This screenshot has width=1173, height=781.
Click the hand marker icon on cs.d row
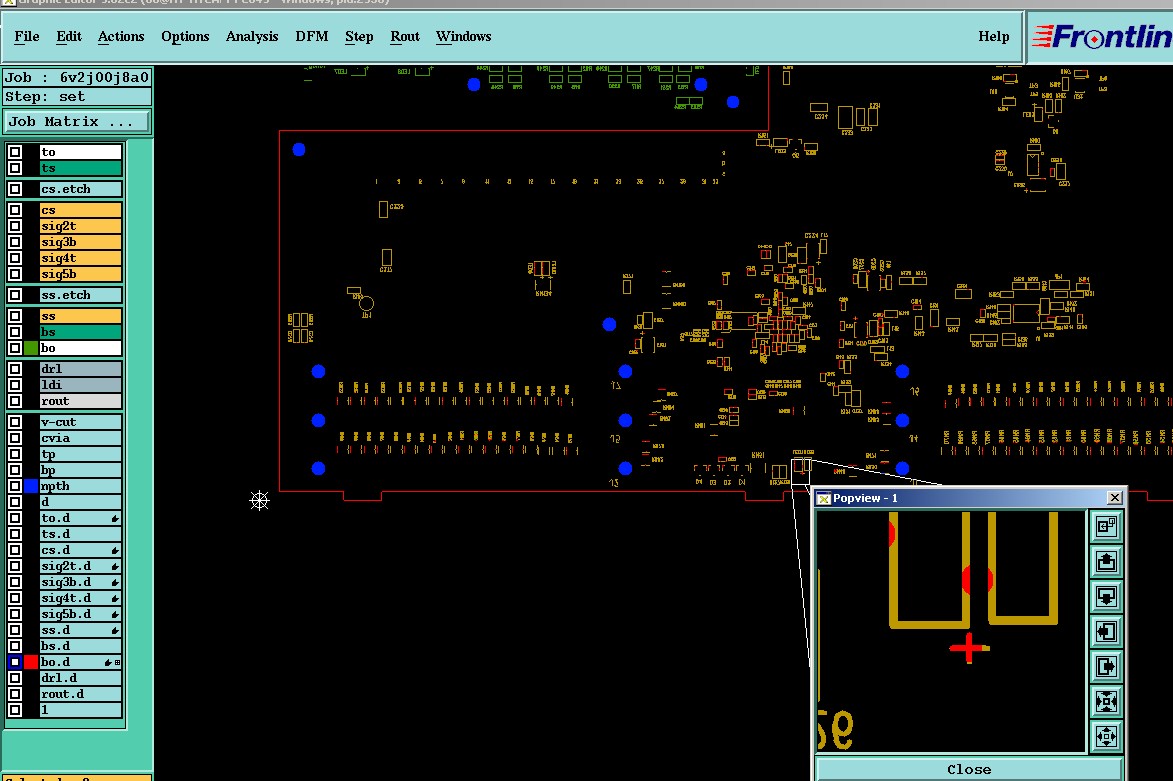[115, 551]
